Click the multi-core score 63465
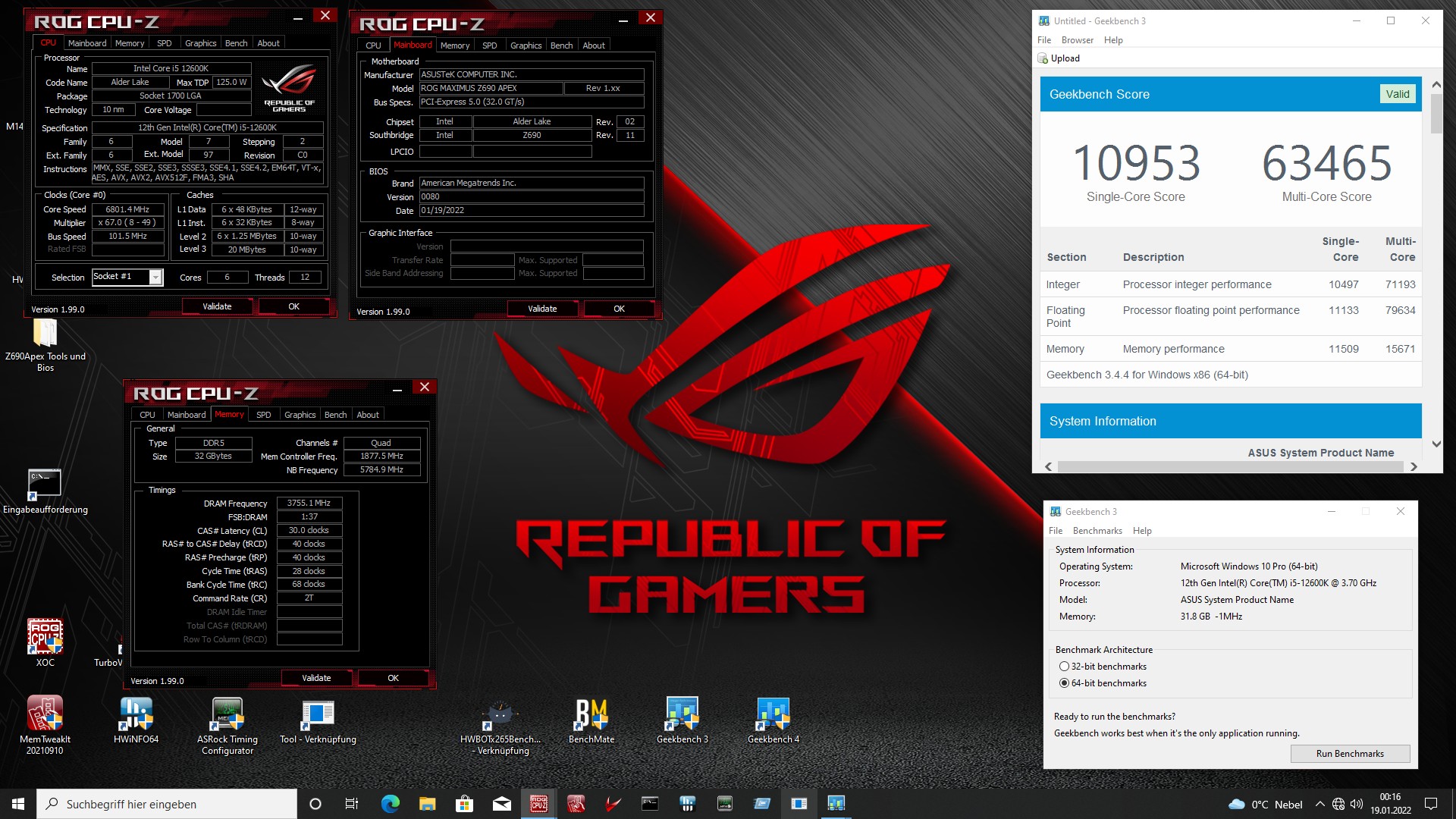The height and width of the screenshot is (819, 1456). pyautogui.click(x=1327, y=163)
